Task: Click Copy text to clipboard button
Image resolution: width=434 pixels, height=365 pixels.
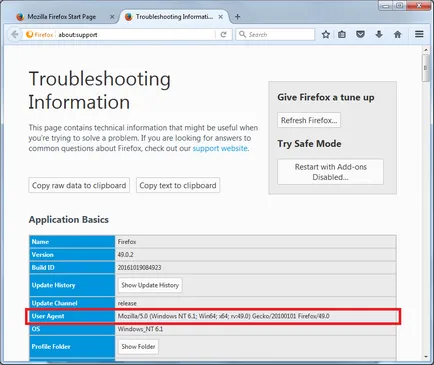Action: [178, 185]
